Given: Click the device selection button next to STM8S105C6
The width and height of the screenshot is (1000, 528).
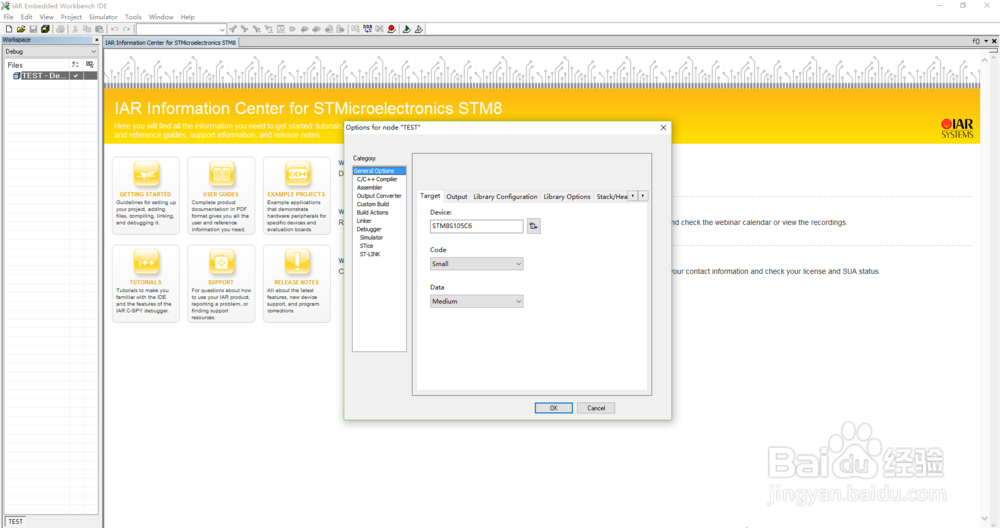Looking at the screenshot, I should [534, 226].
